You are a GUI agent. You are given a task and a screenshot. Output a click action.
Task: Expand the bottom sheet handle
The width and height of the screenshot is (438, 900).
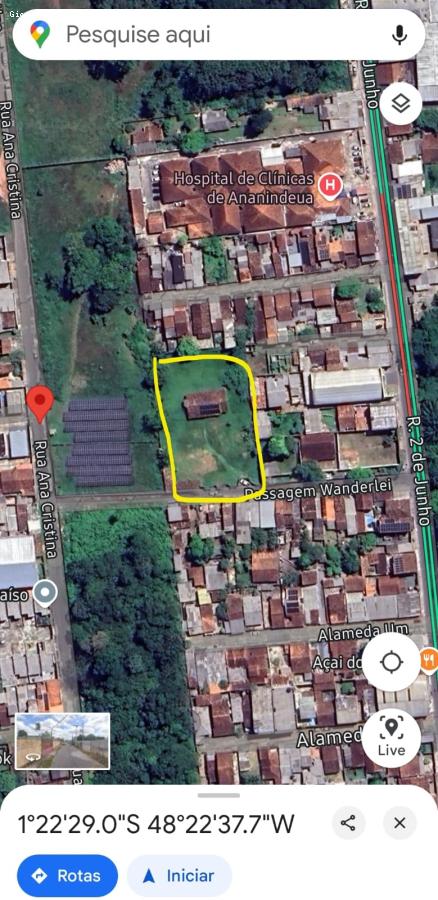(x=219, y=795)
